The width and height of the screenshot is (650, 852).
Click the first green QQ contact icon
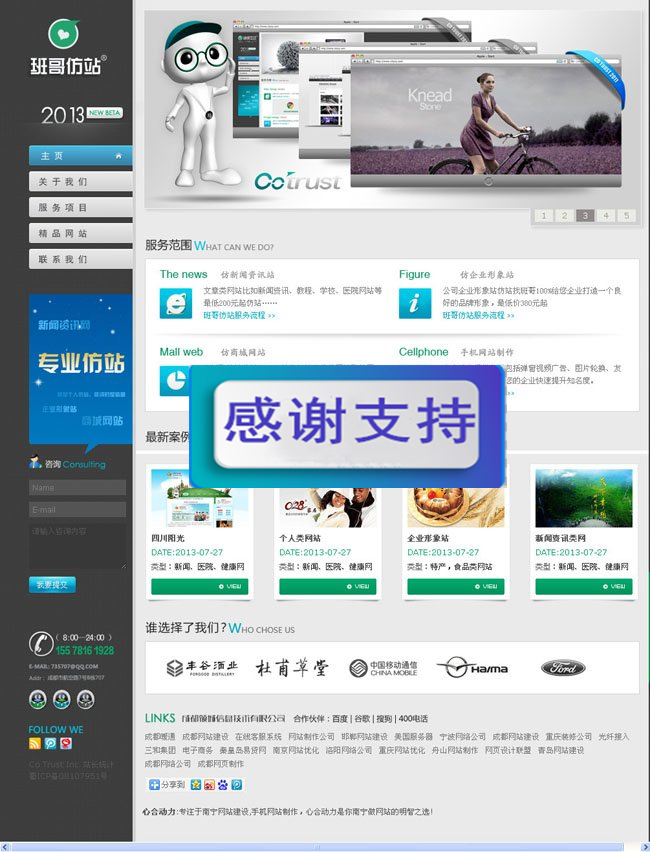pyautogui.click(x=38, y=699)
